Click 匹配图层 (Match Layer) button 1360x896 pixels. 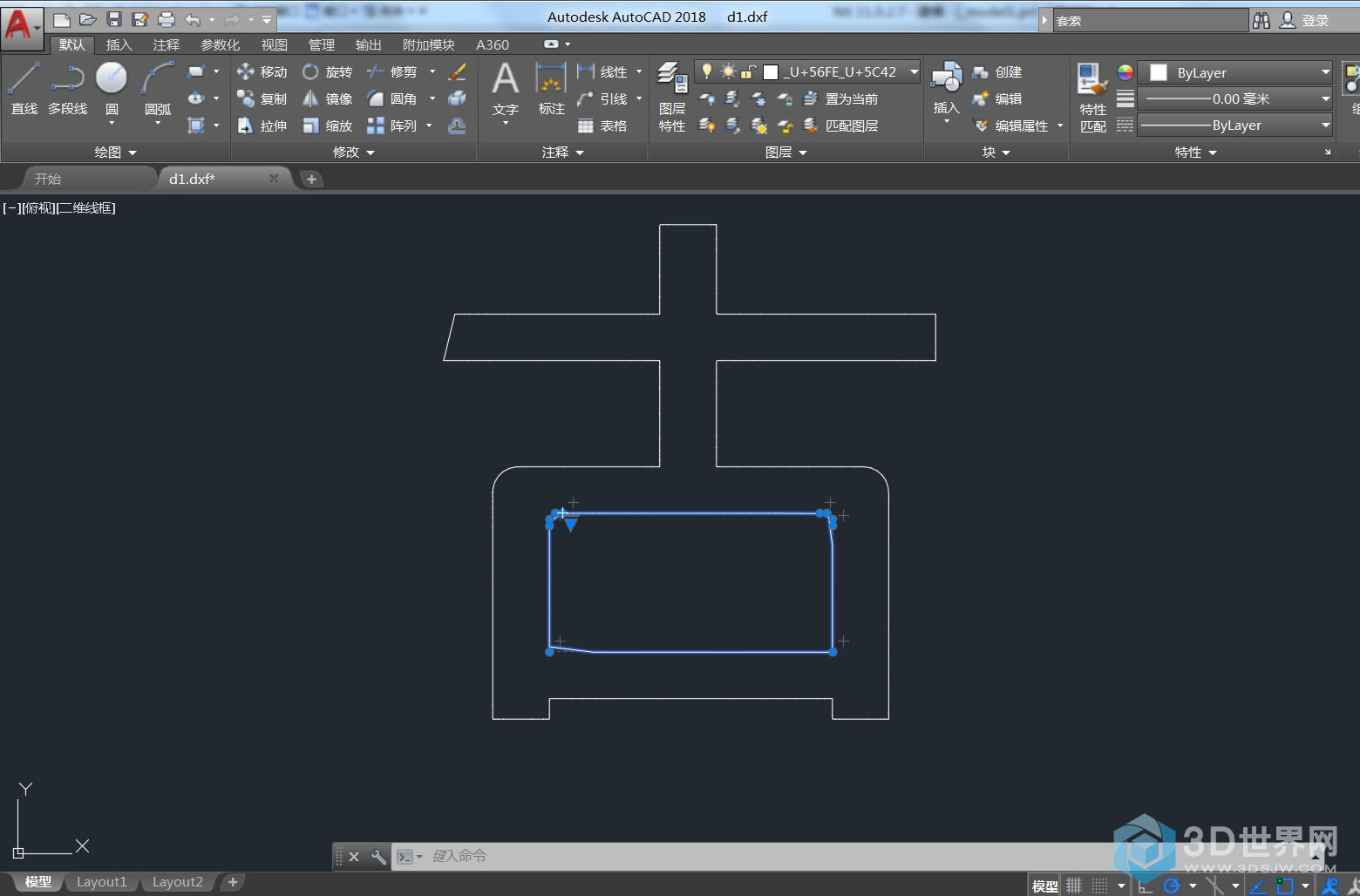point(840,126)
